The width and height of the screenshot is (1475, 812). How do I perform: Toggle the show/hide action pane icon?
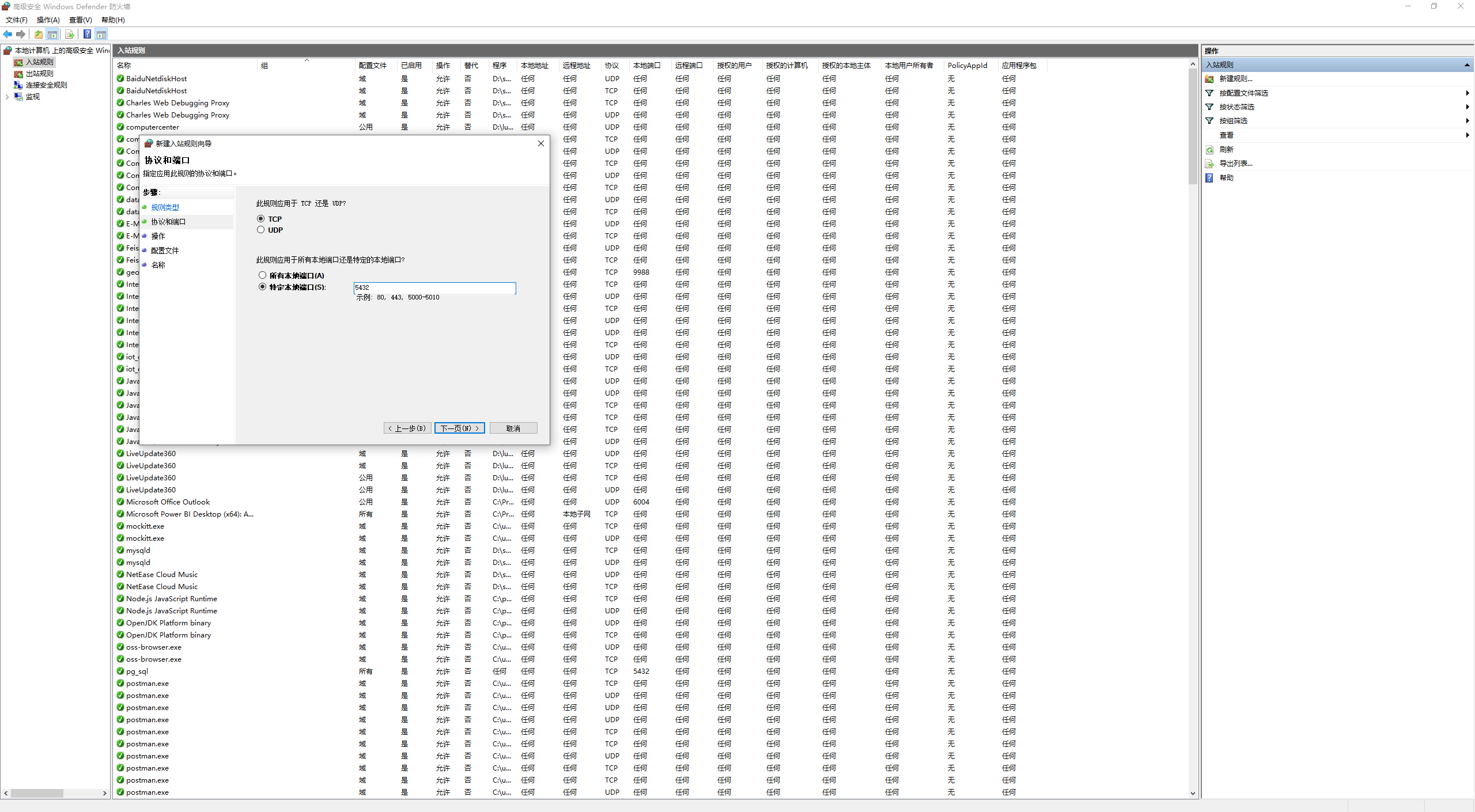point(101,35)
